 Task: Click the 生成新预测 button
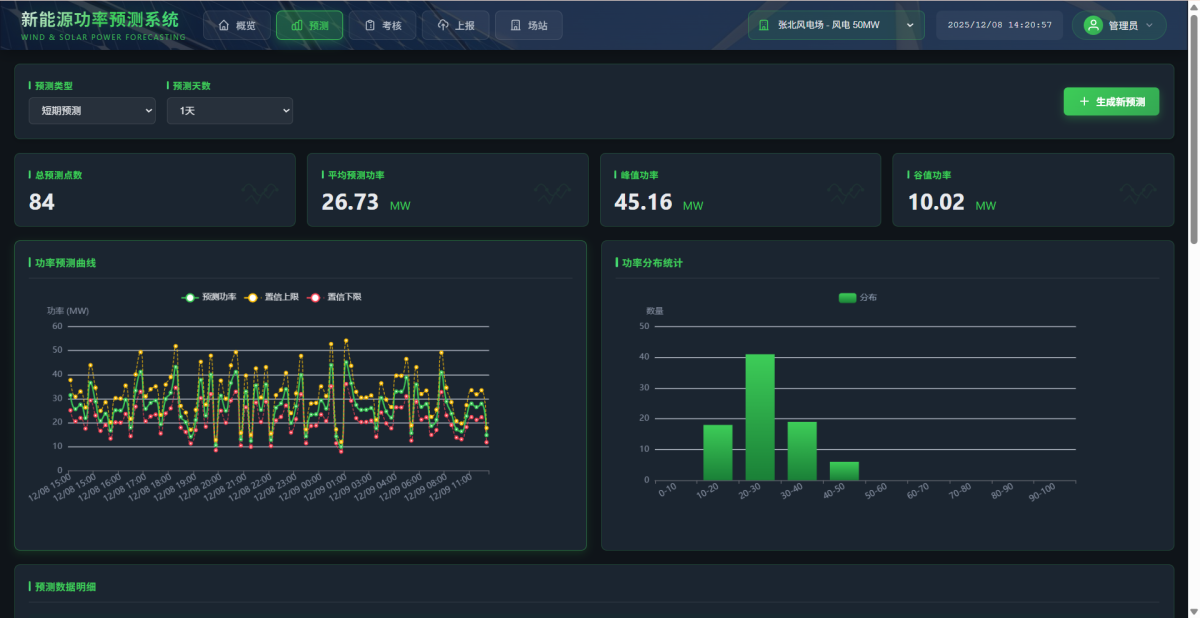[1111, 102]
